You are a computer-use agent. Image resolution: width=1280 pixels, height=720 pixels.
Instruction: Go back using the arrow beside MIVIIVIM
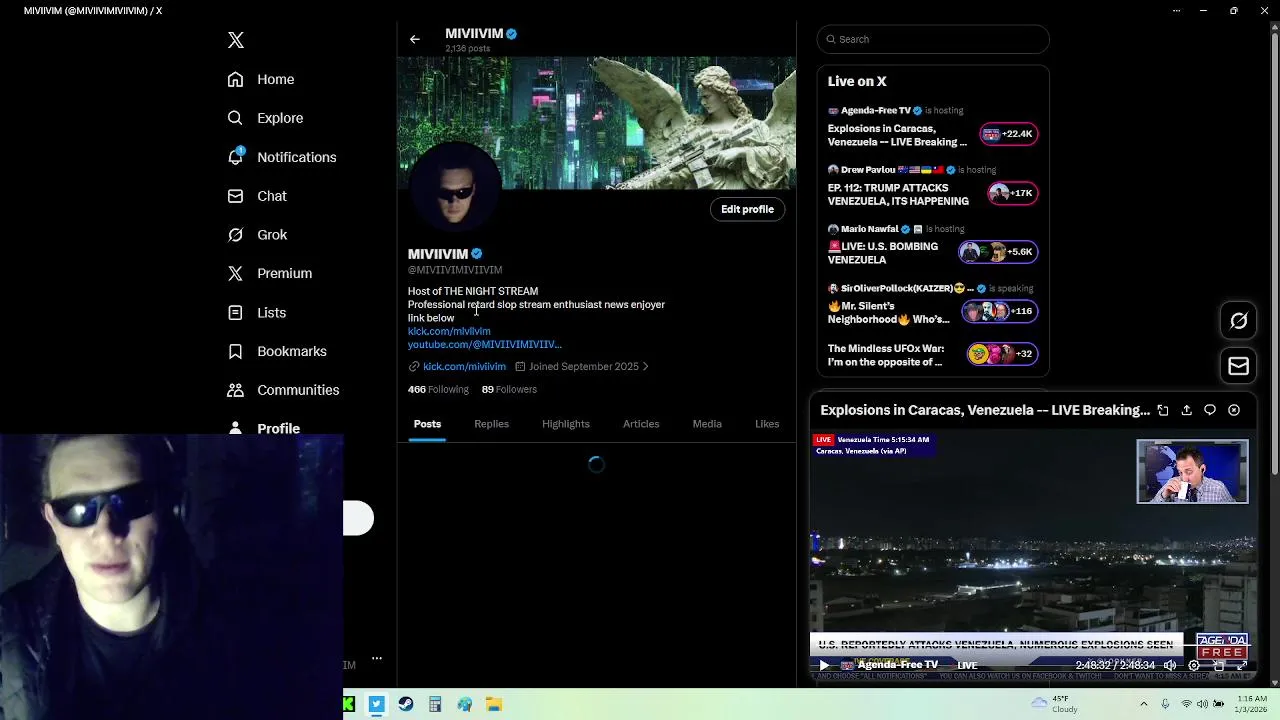click(414, 40)
